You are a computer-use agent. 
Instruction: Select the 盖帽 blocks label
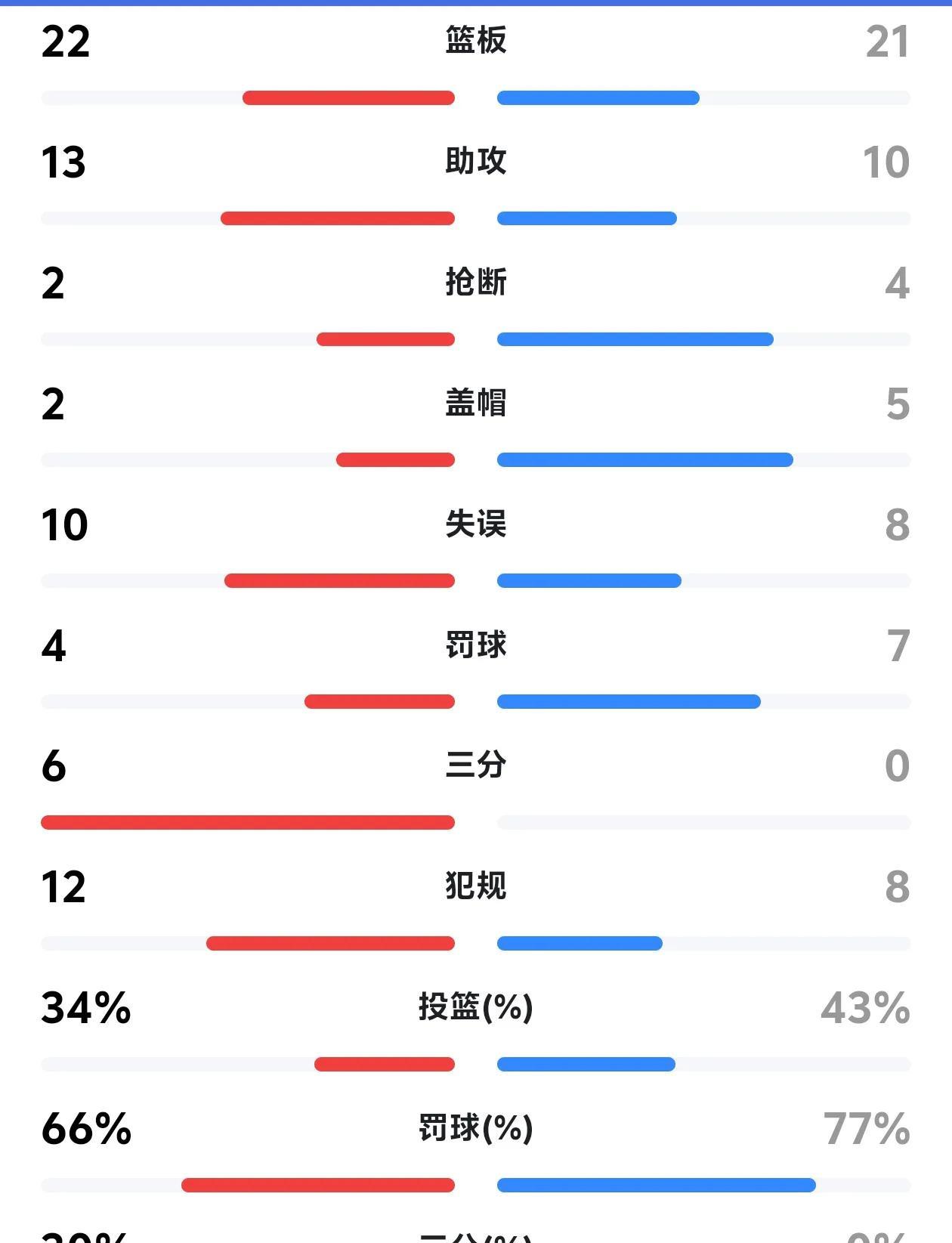[476, 403]
